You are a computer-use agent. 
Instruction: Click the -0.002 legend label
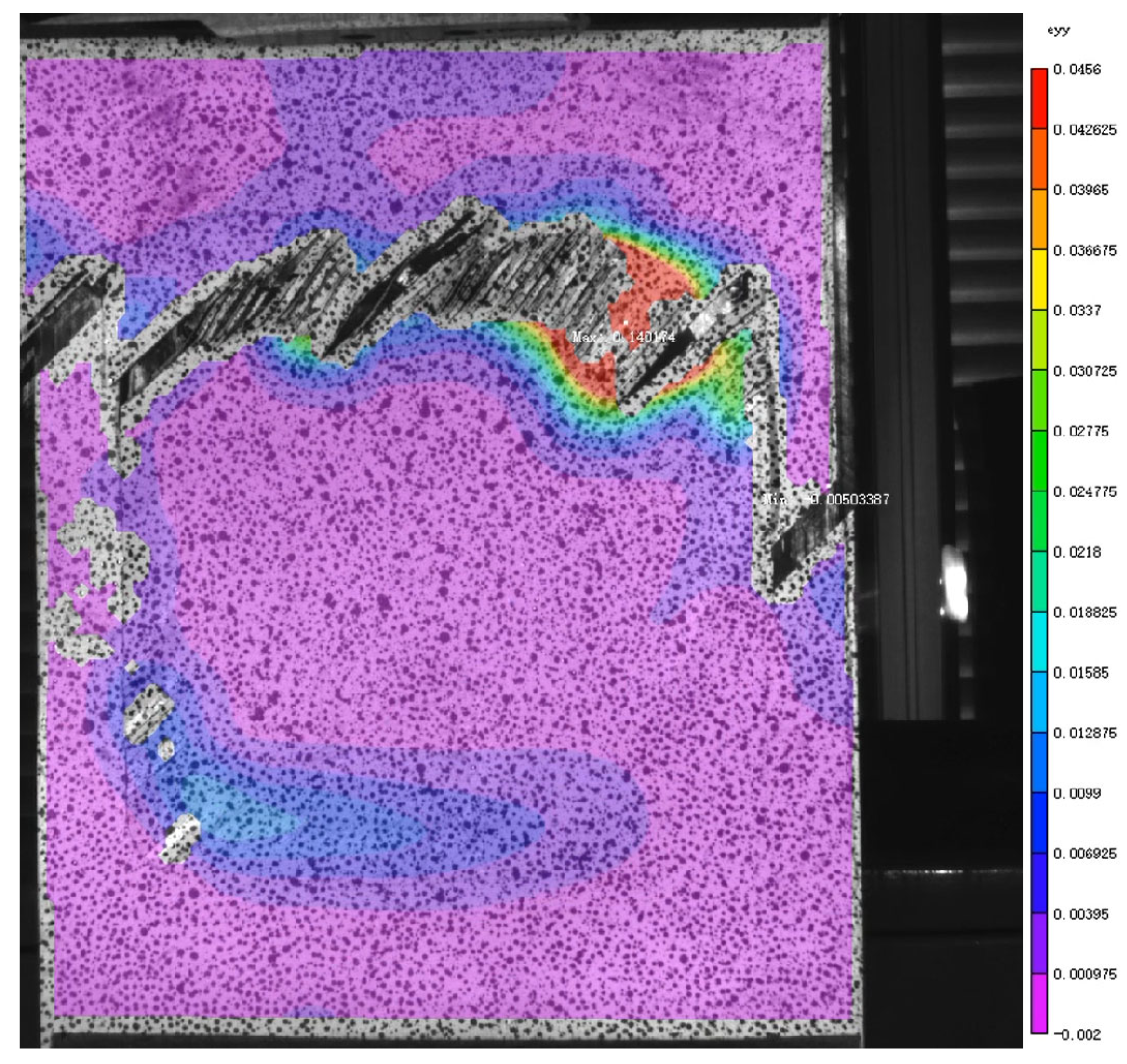(1076, 1035)
